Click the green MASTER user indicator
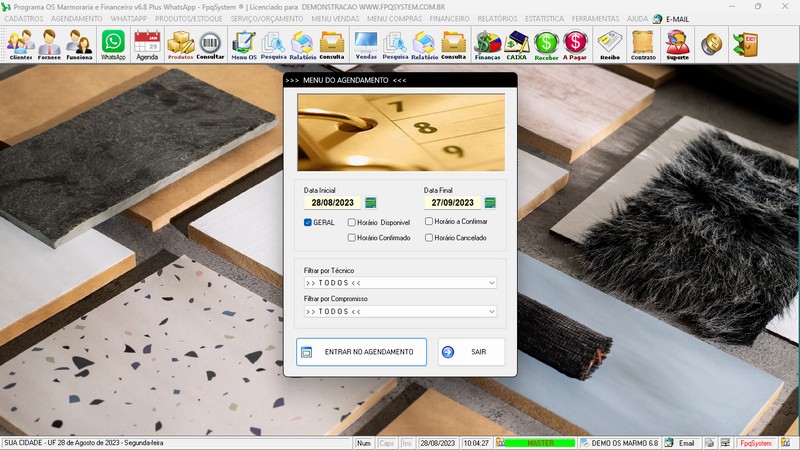Viewport: 800px width, 450px height. click(x=540, y=443)
